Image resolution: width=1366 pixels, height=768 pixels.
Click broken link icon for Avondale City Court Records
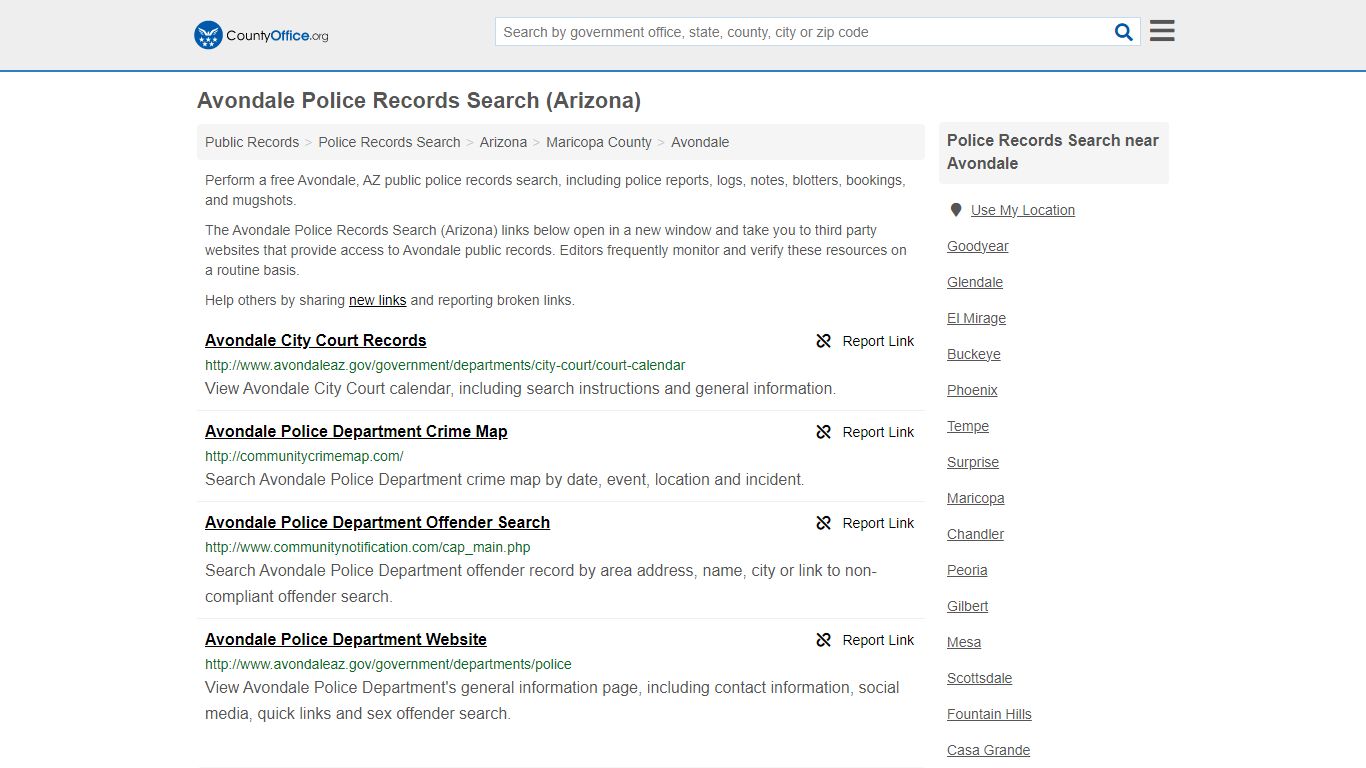[824, 341]
